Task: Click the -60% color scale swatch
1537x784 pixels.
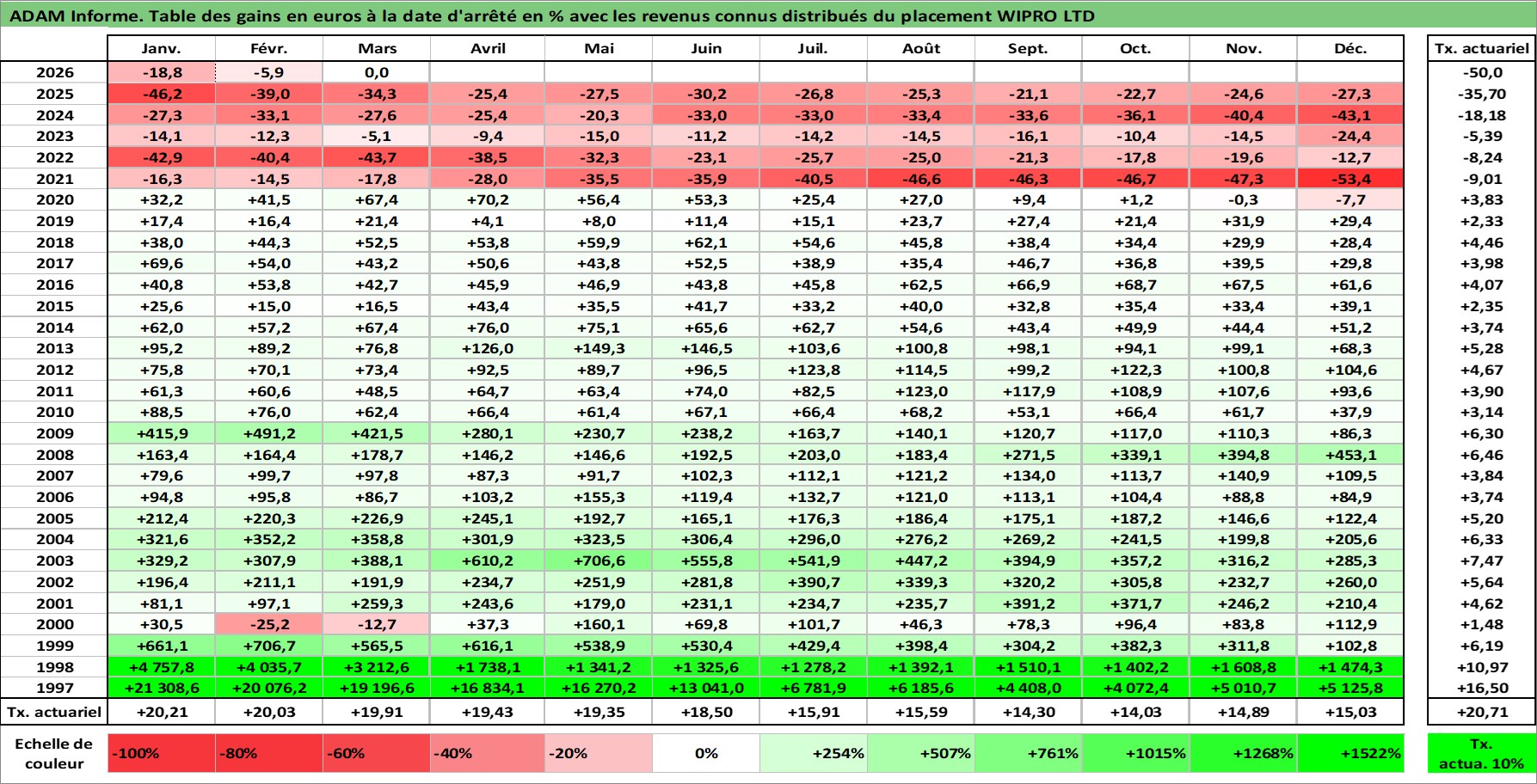Action: coord(377,753)
